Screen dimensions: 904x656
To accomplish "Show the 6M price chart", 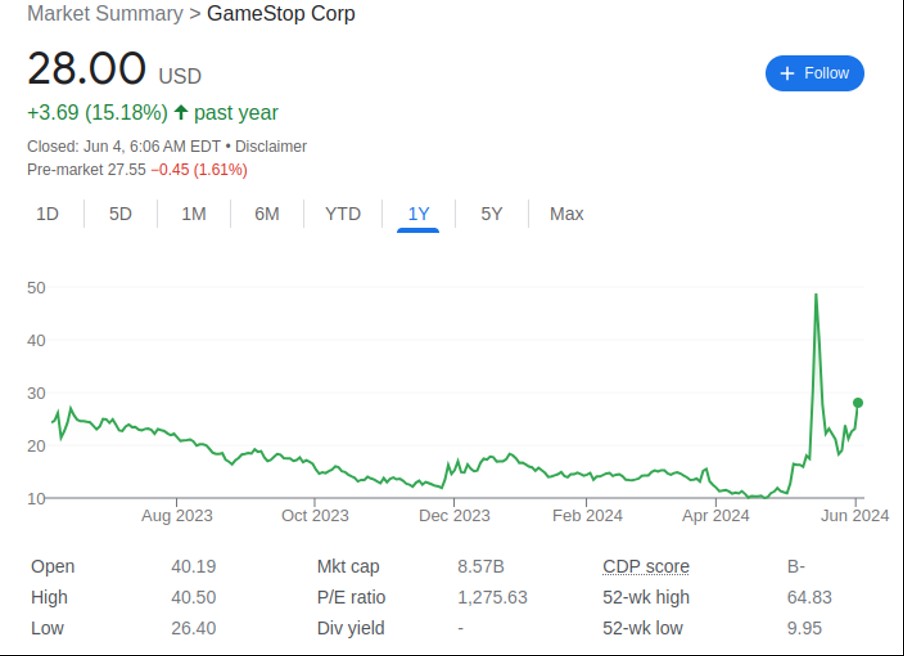I will (267, 214).
